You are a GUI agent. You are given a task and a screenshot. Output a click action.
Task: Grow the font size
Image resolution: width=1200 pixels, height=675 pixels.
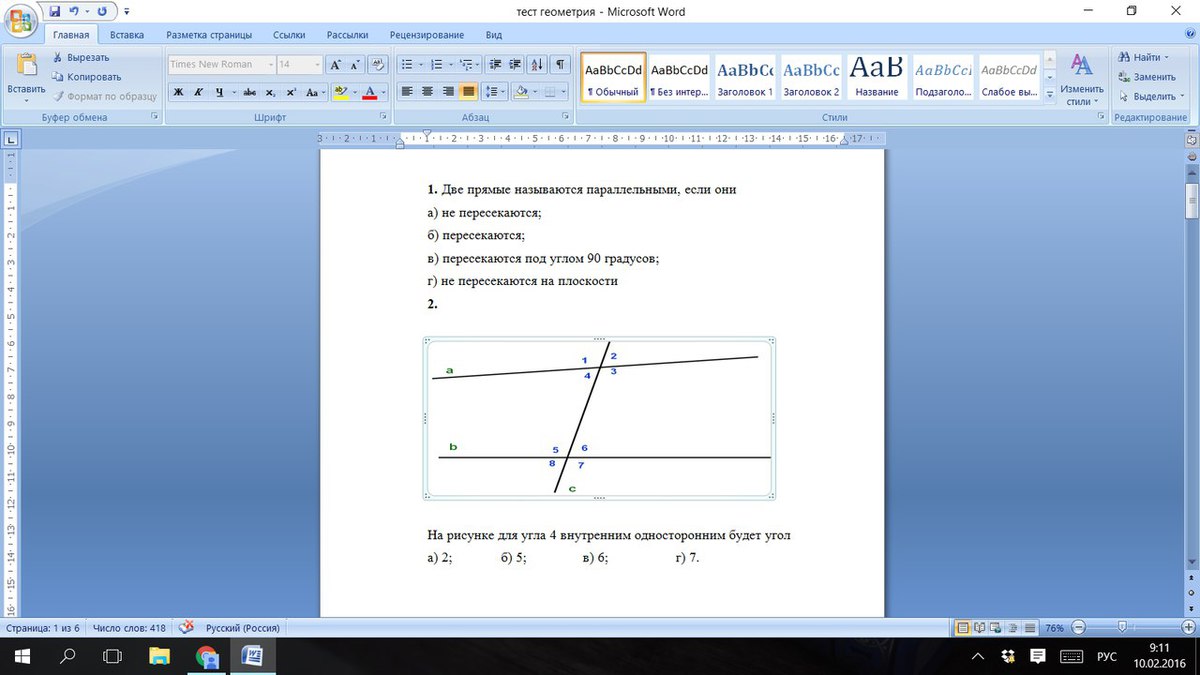336,64
